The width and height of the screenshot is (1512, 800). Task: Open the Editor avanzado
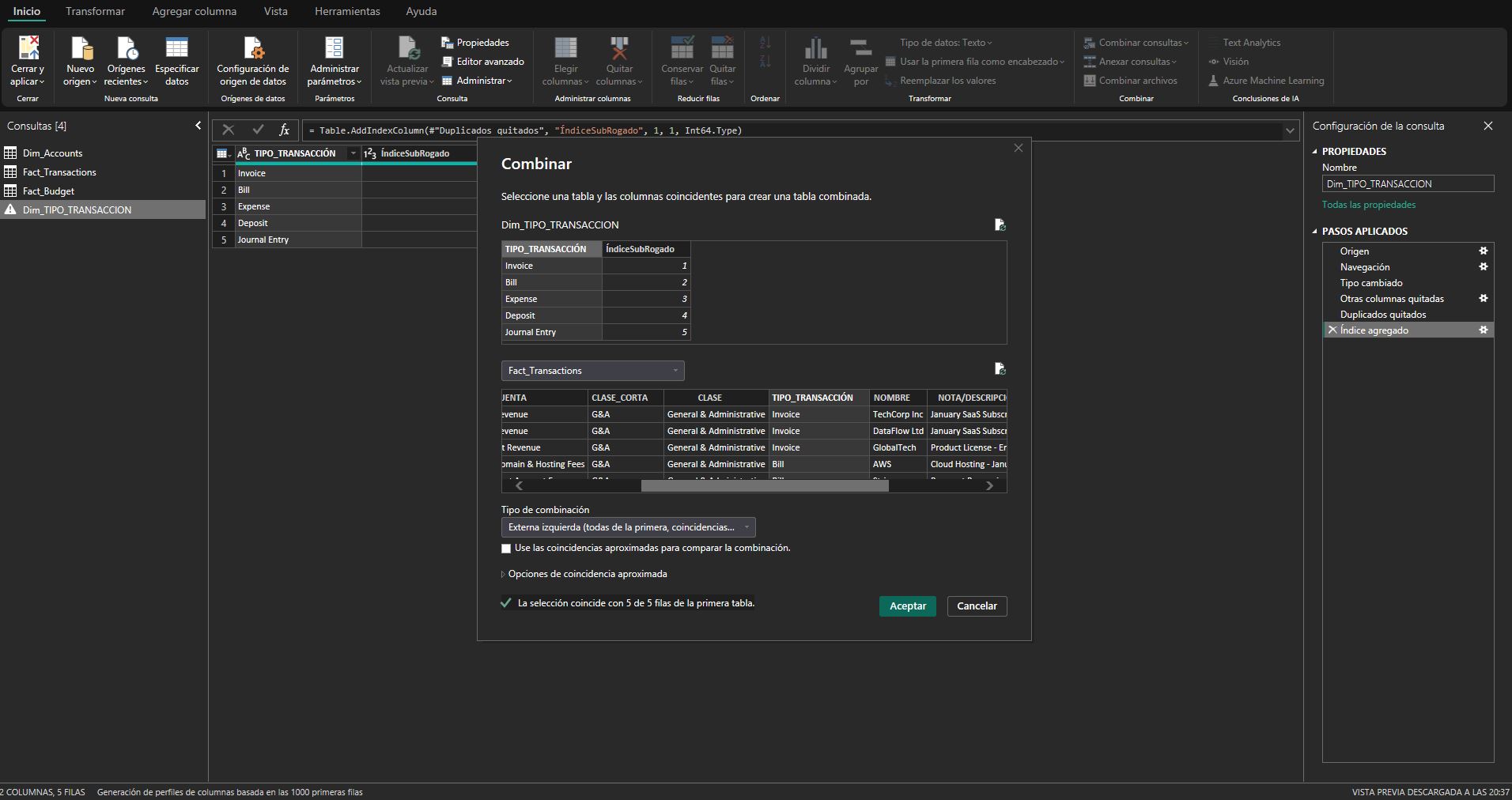tap(482, 62)
